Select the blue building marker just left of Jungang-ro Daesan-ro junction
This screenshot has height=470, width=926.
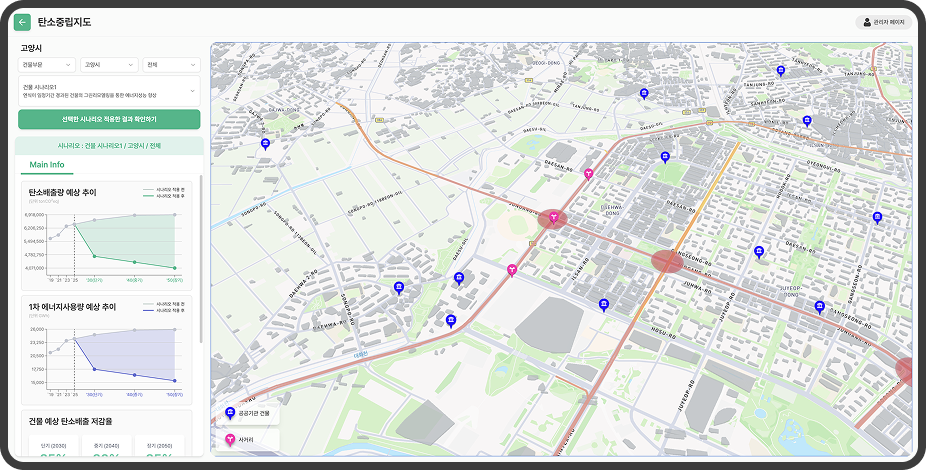pos(459,278)
